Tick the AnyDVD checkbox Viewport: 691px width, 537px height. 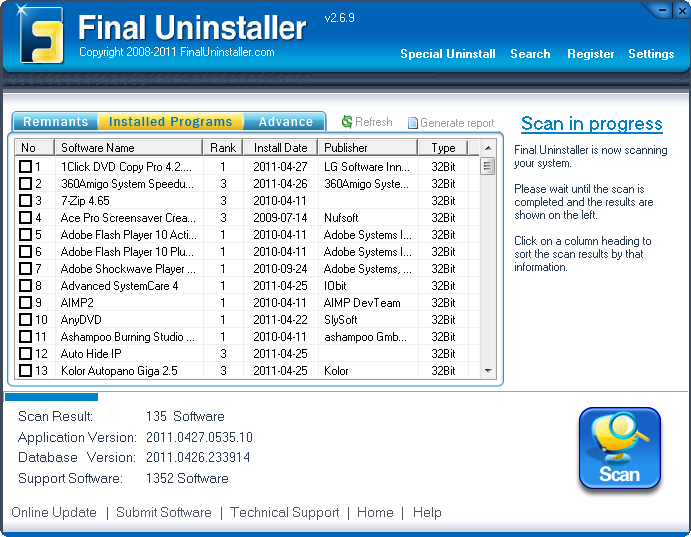click(26, 319)
